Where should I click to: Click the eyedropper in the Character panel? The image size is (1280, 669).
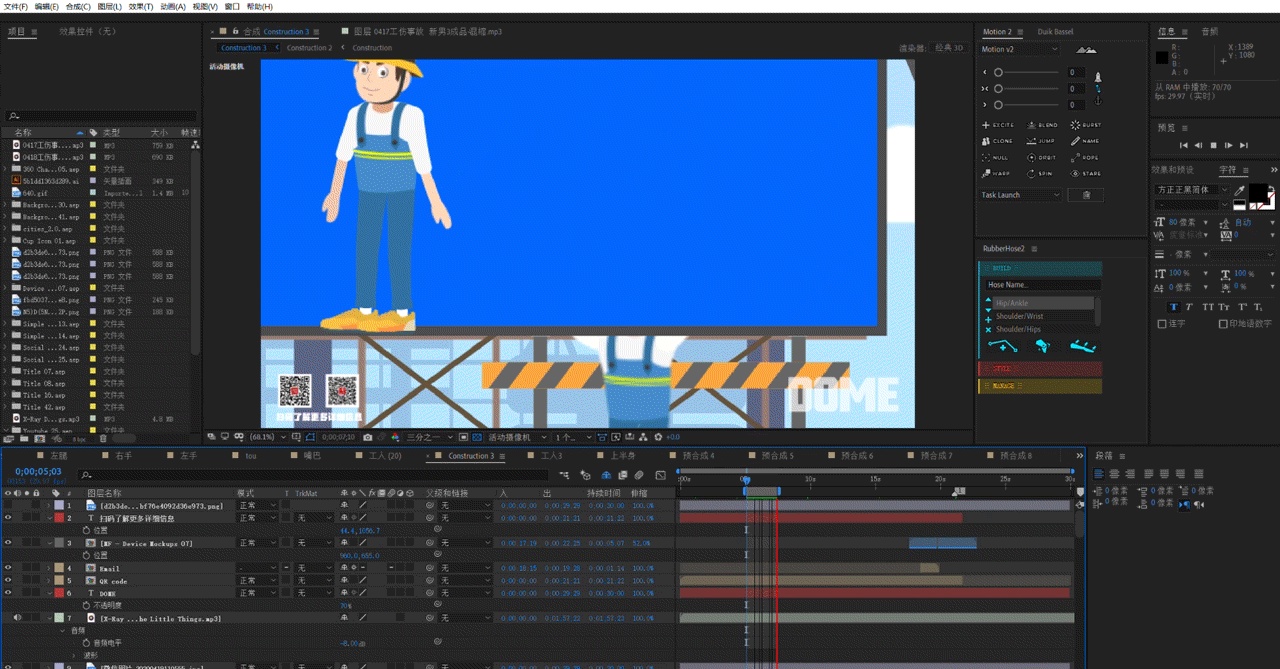point(1241,190)
